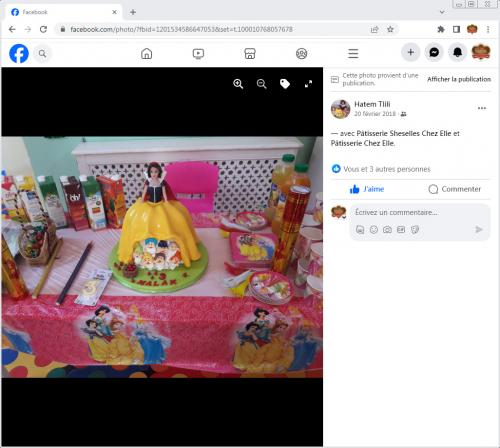Open the Watch video icon
The image size is (500, 448).
click(x=198, y=53)
